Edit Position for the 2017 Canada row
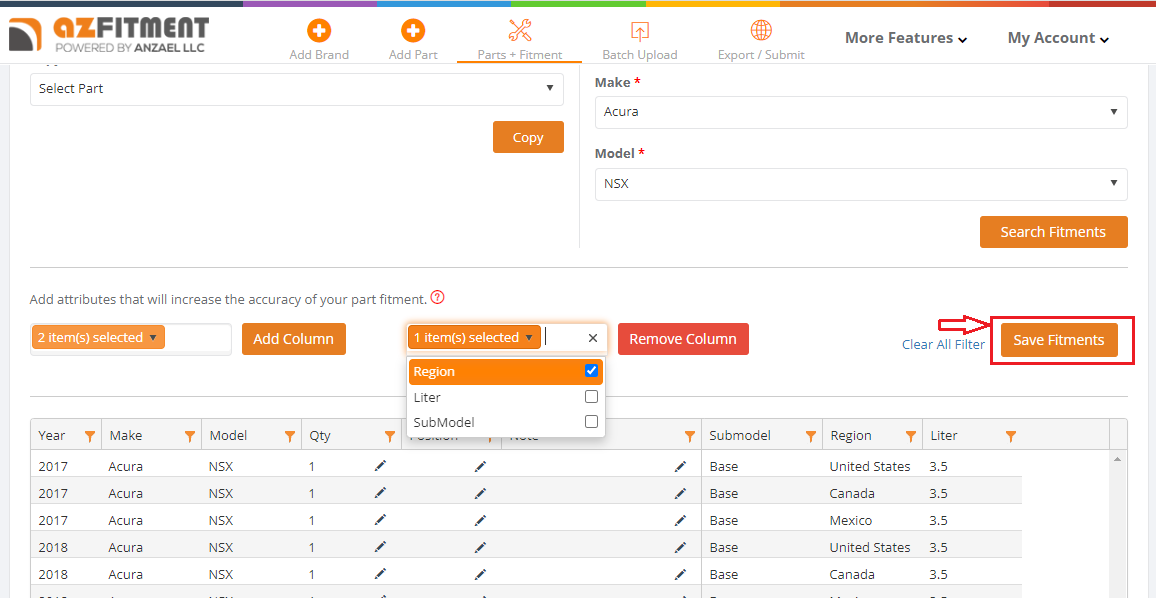This screenshot has height=598, width=1156. 481,493
